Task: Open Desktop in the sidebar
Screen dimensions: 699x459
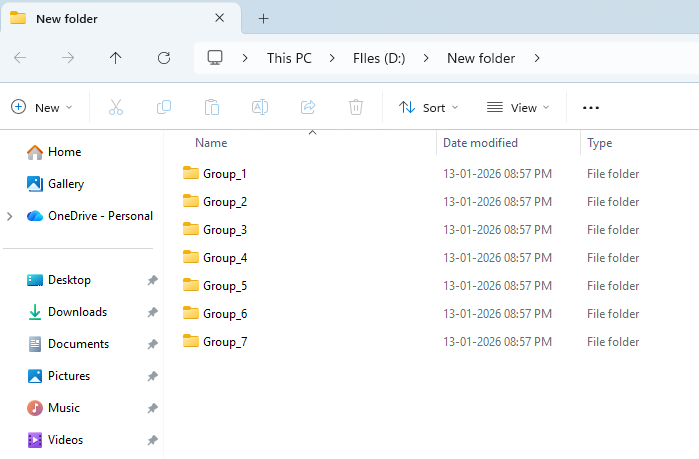Action: pos(69,280)
